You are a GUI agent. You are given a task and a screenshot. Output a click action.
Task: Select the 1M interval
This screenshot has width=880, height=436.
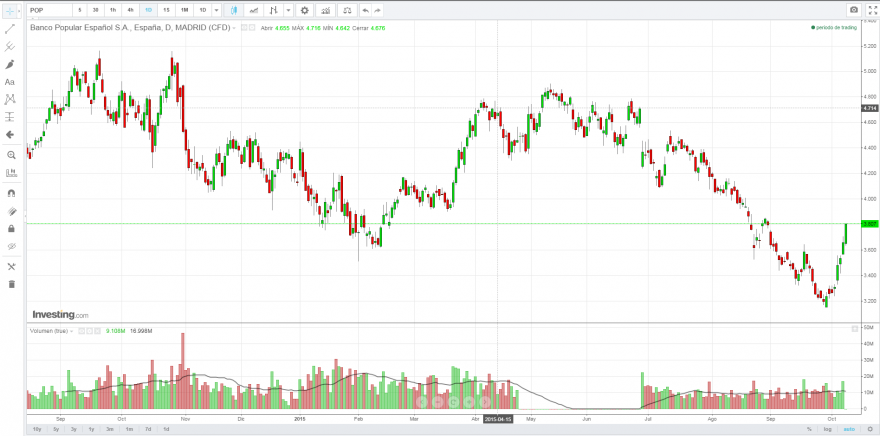click(184, 10)
